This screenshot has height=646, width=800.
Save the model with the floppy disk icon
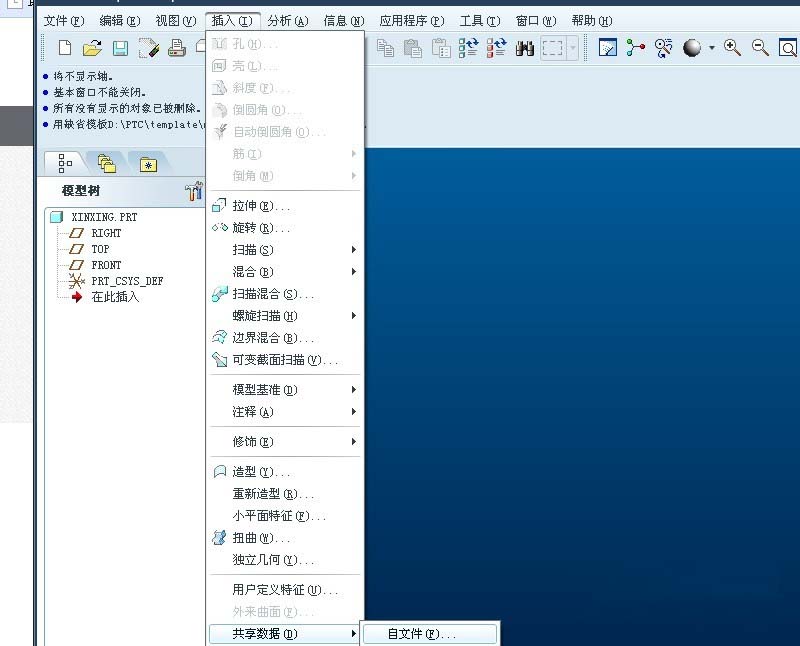point(120,48)
